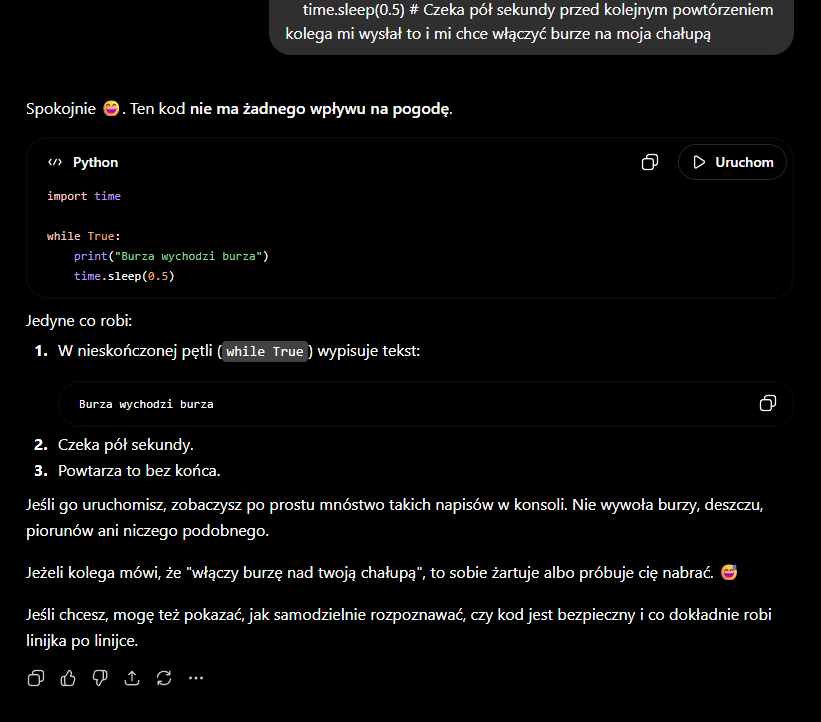Regenerate the response
The image size is (821, 722).
(164, 678)
